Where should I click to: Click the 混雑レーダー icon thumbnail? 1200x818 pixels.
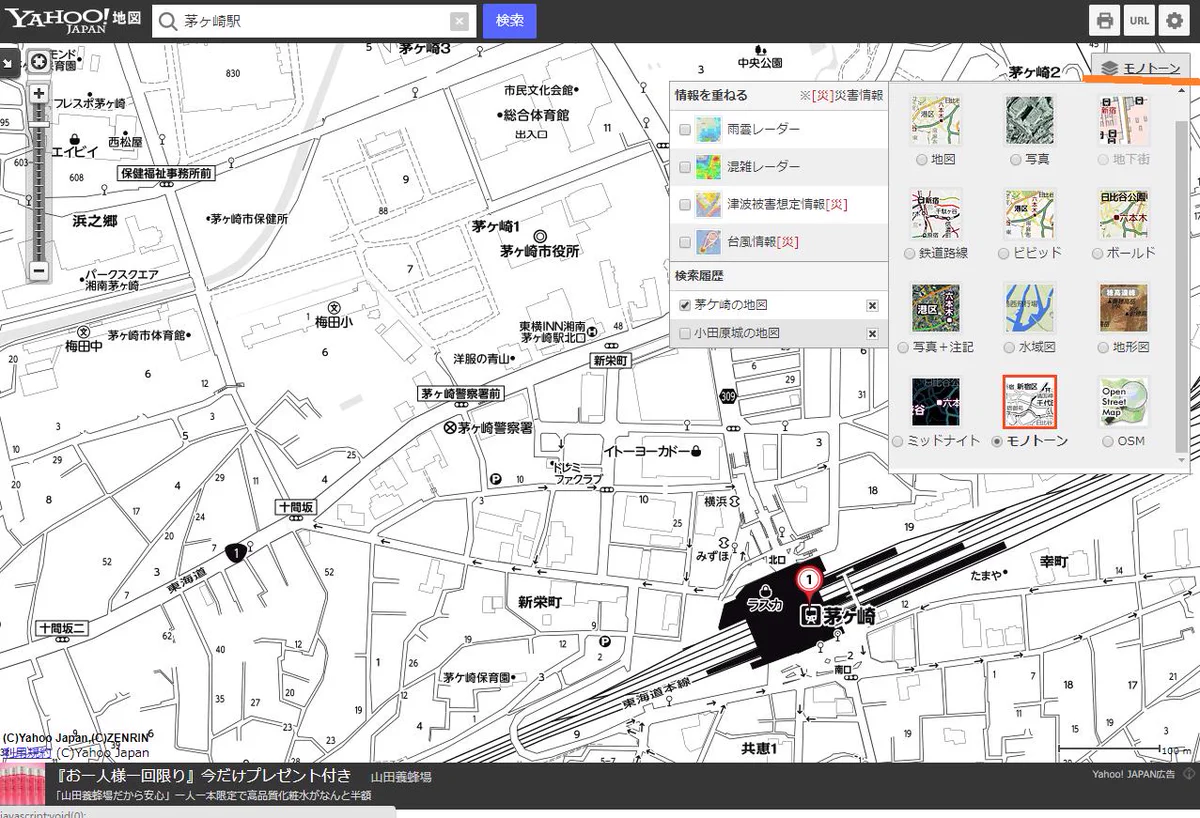click(x=707, y=167)
